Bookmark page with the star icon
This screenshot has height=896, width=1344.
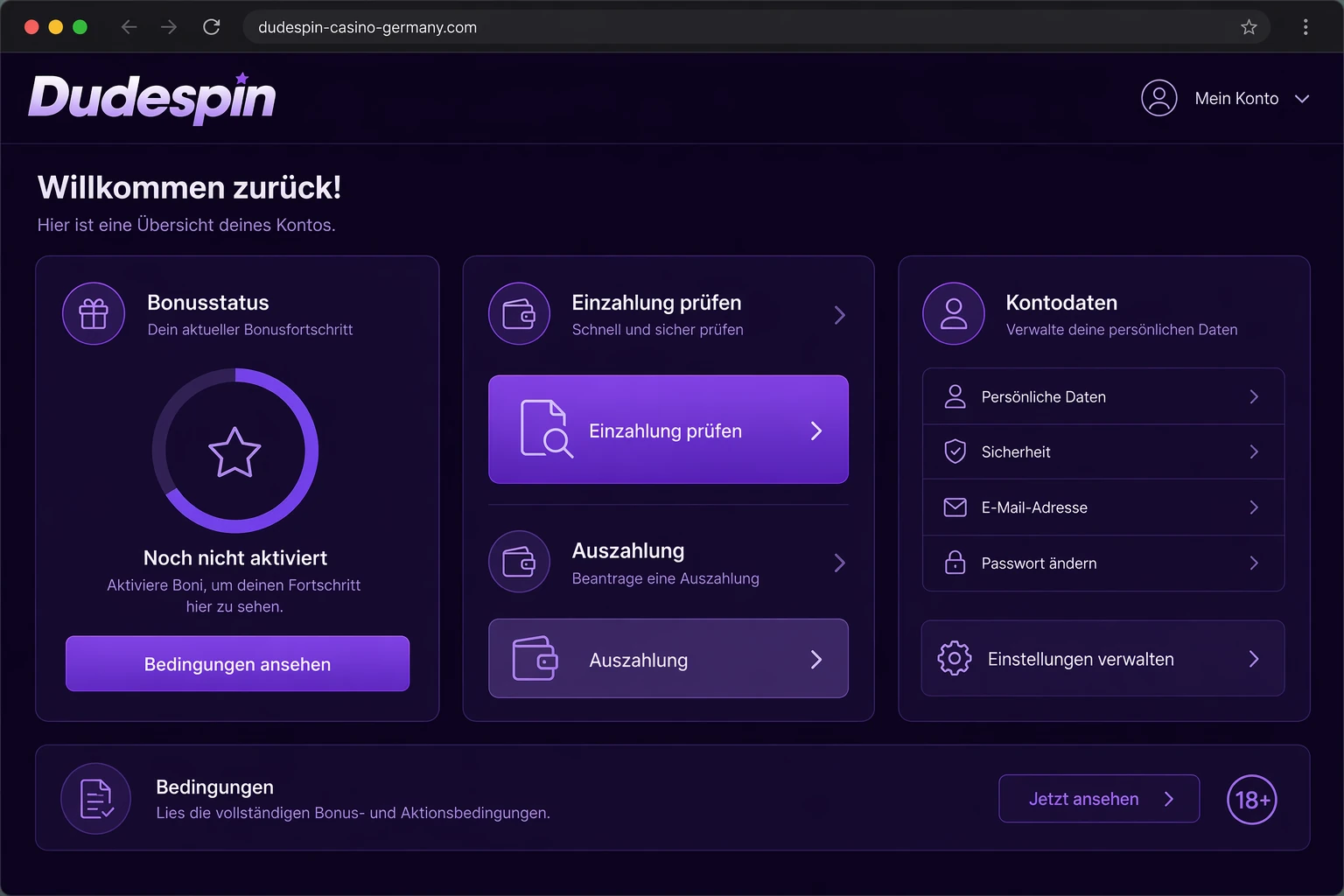tap(1249, 27)
